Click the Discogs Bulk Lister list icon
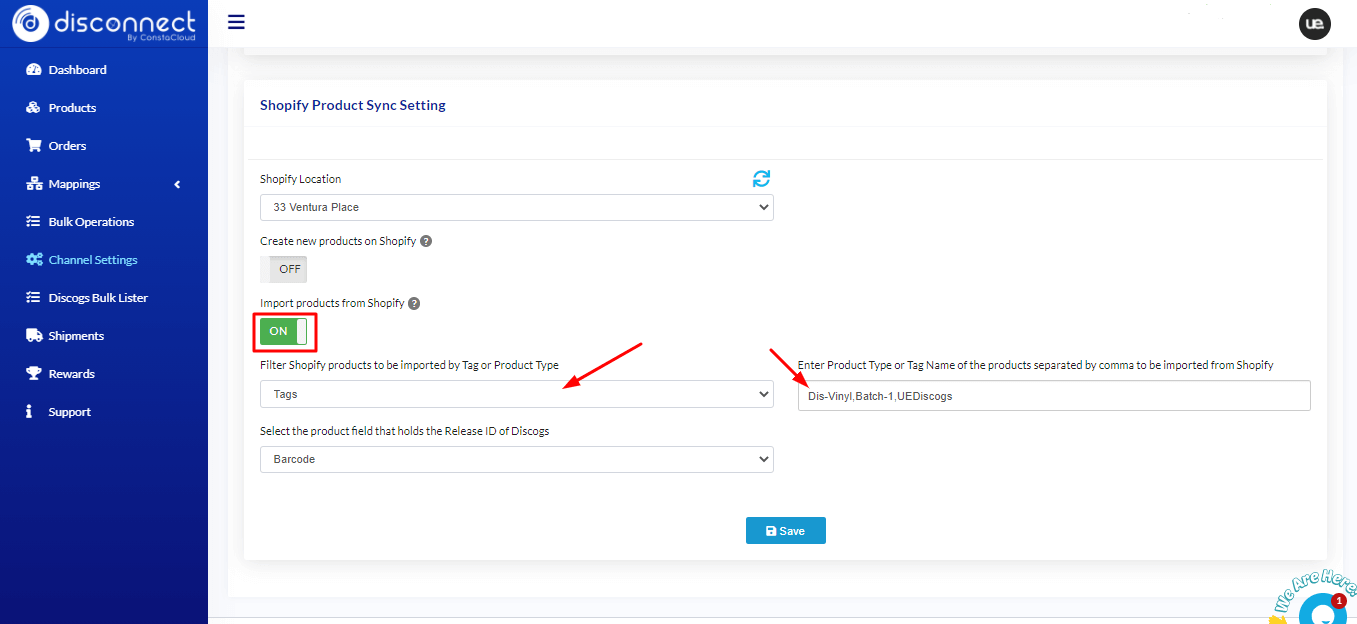Viewport: 1357px width, 624px height. (33, 298)
